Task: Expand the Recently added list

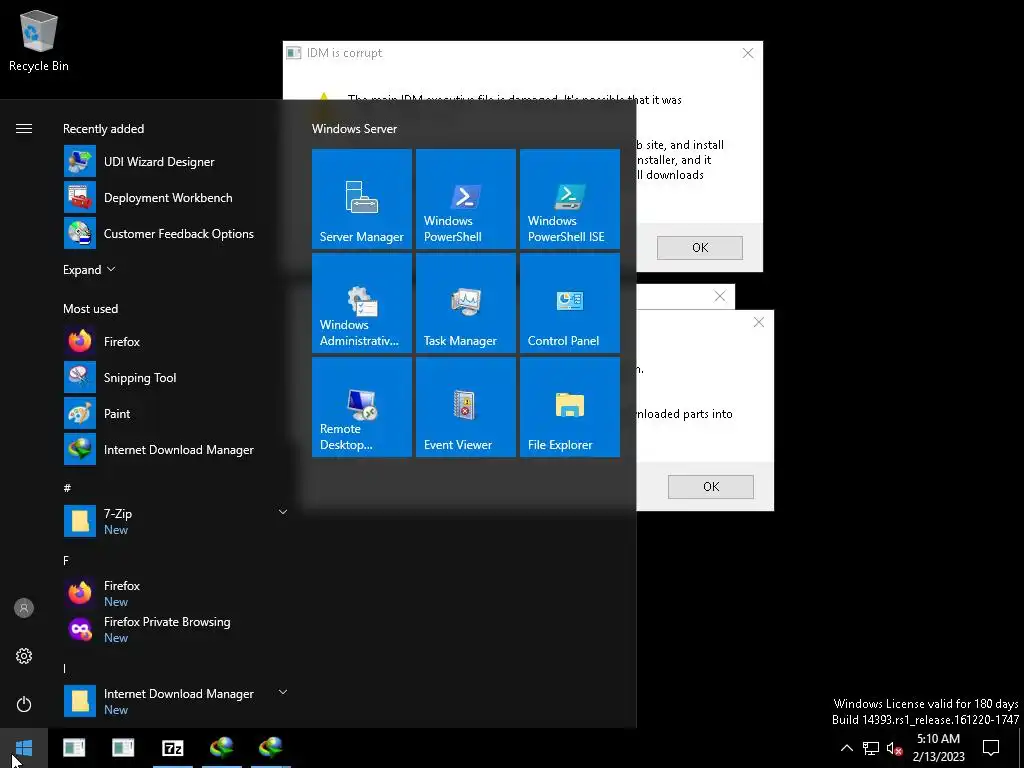Action: [x=89, y=270]
